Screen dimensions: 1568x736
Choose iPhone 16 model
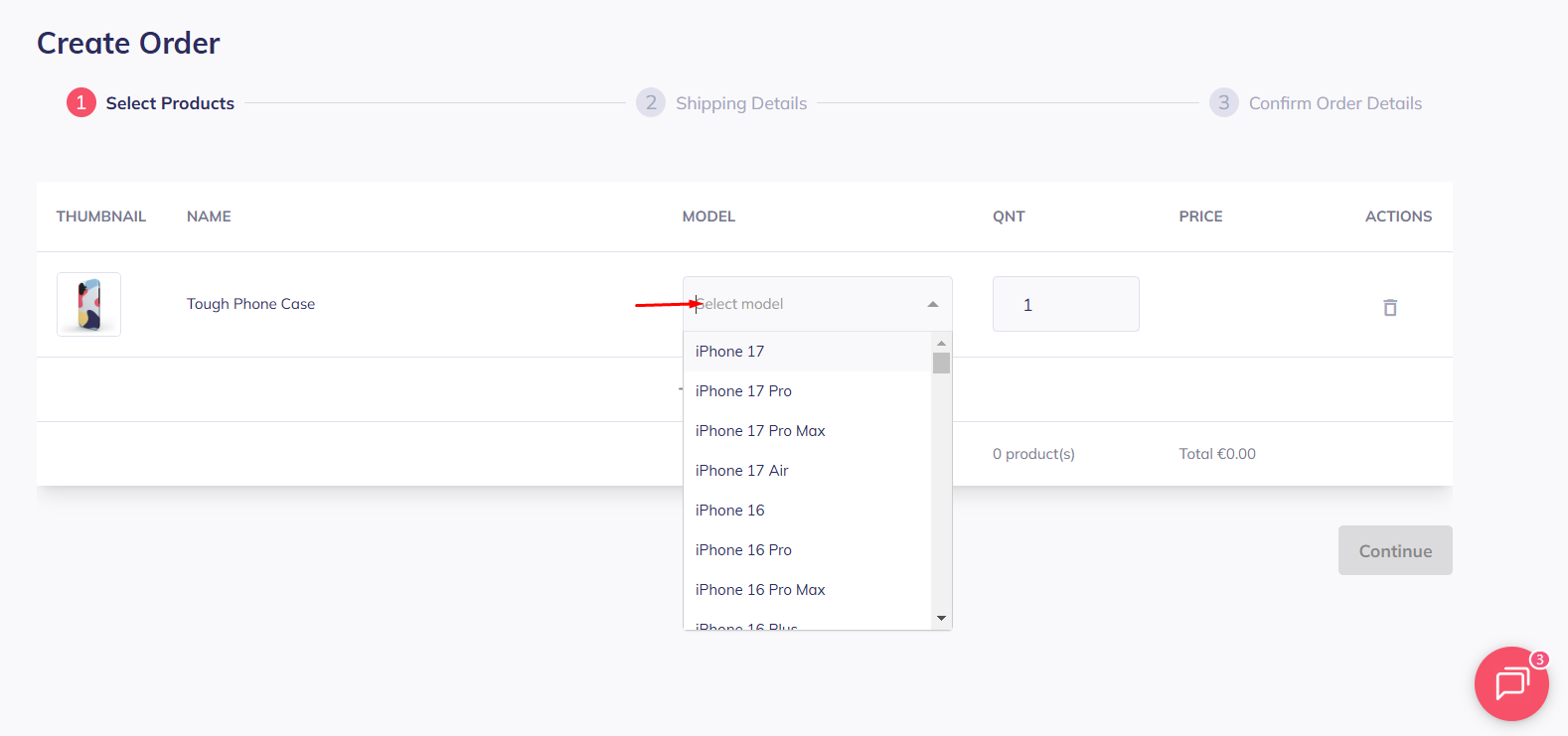click(x=730, y=511)
